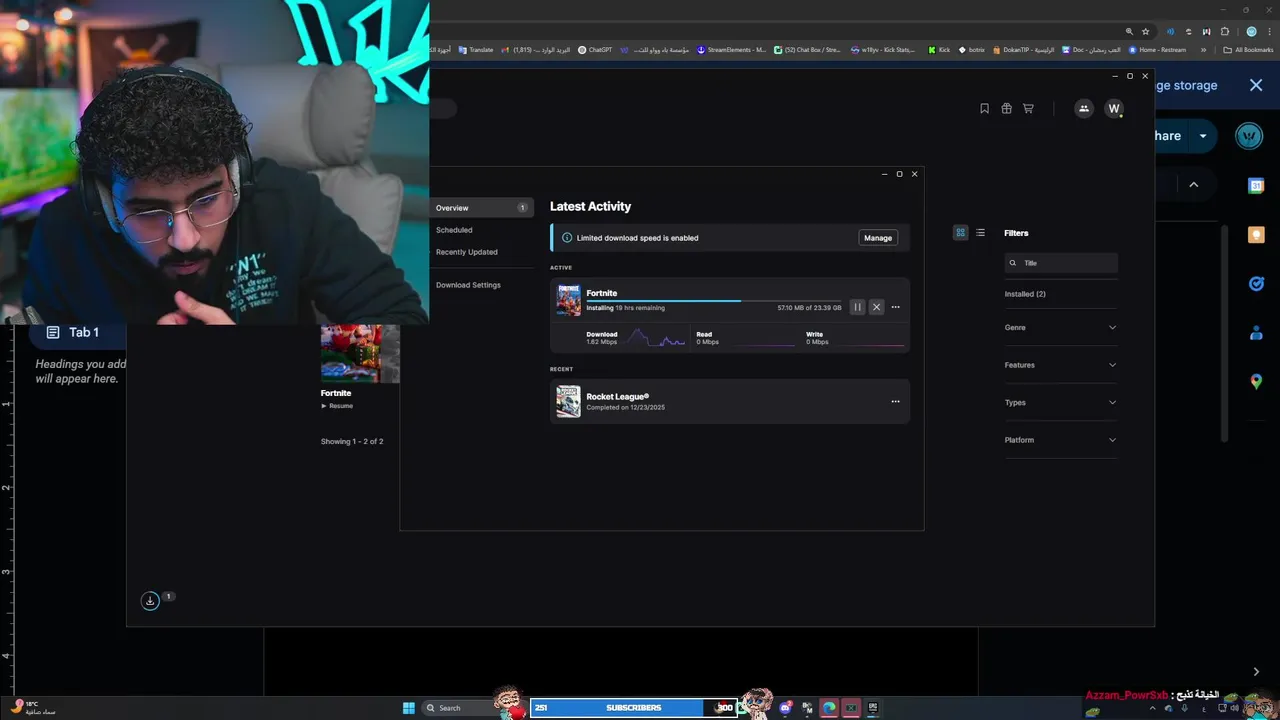Expand the Genre filter
Viewport: 1280px width, 720px height.
click(1061, 327)
